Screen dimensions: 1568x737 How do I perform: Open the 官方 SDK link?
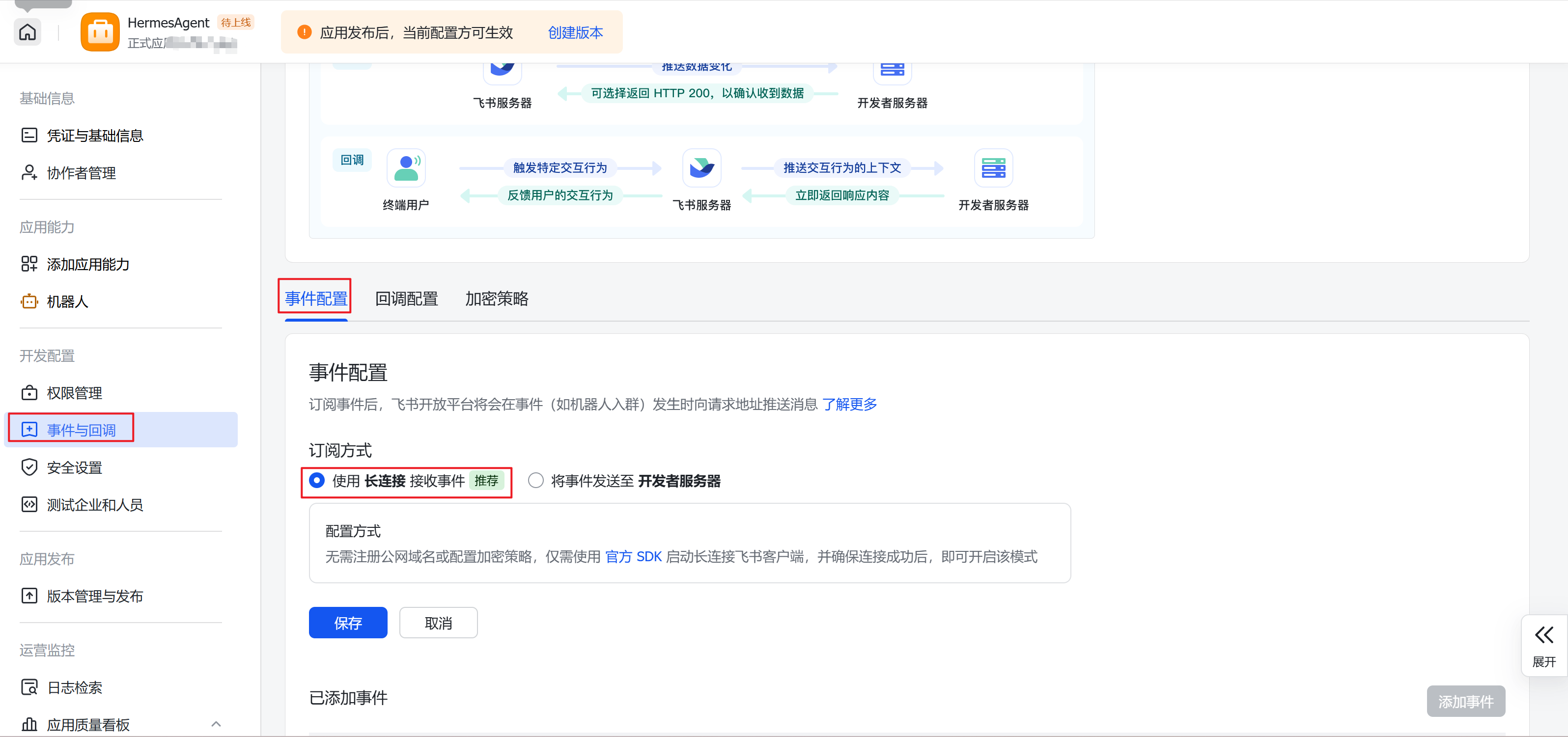[x=633, y=556]
